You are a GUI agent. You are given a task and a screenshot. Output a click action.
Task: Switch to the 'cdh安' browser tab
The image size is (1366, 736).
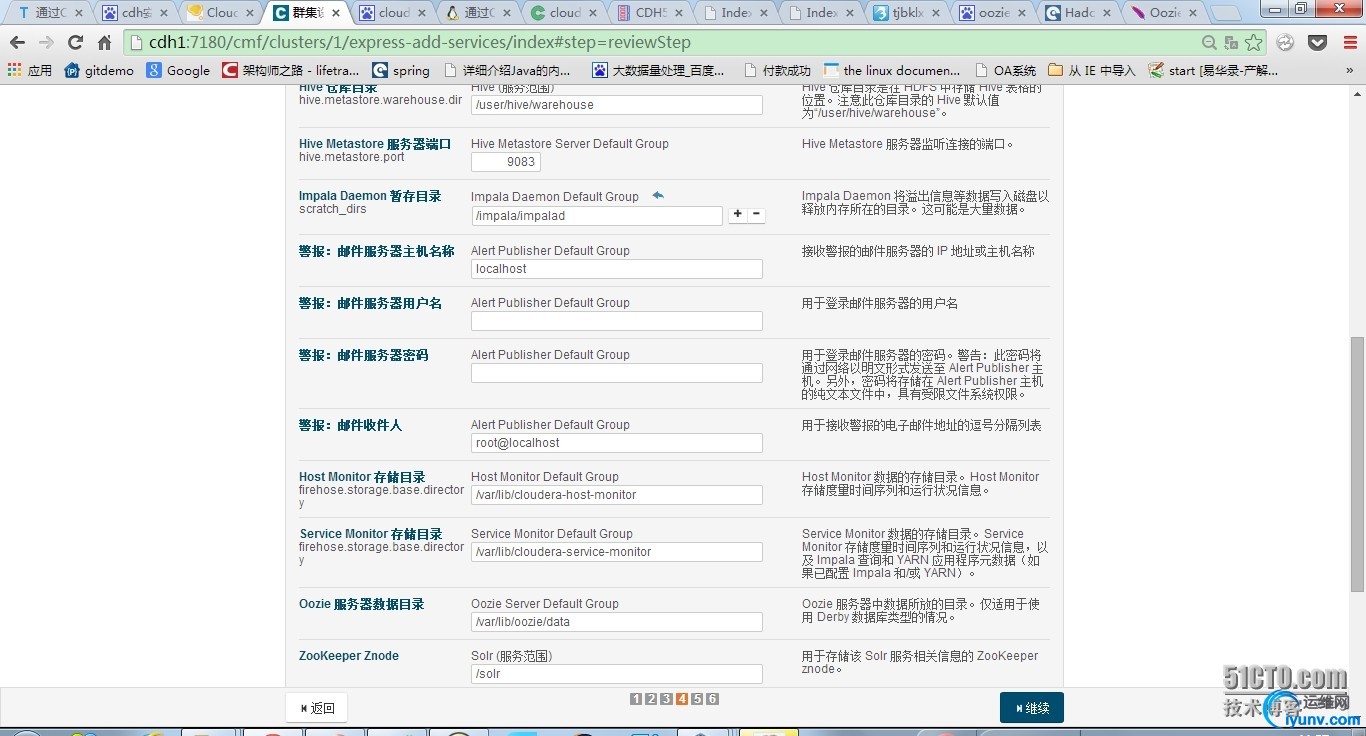(135, 13)
